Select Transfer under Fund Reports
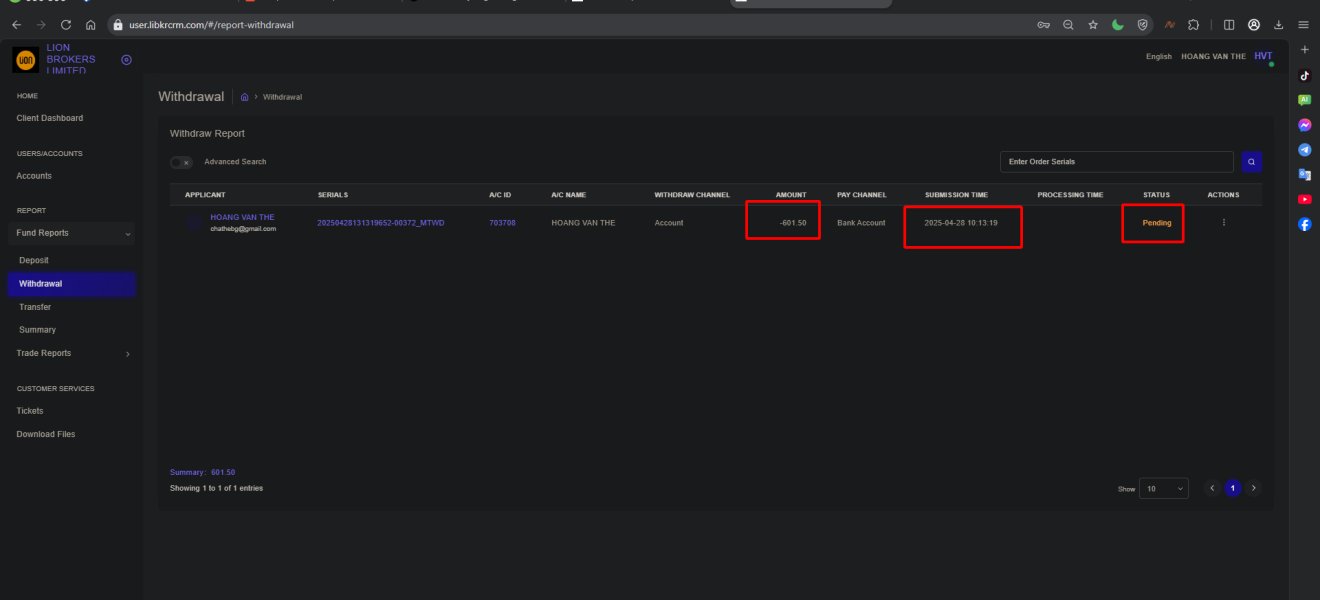The width and height of the screenshot is (1320, 600). coord(35,307)
